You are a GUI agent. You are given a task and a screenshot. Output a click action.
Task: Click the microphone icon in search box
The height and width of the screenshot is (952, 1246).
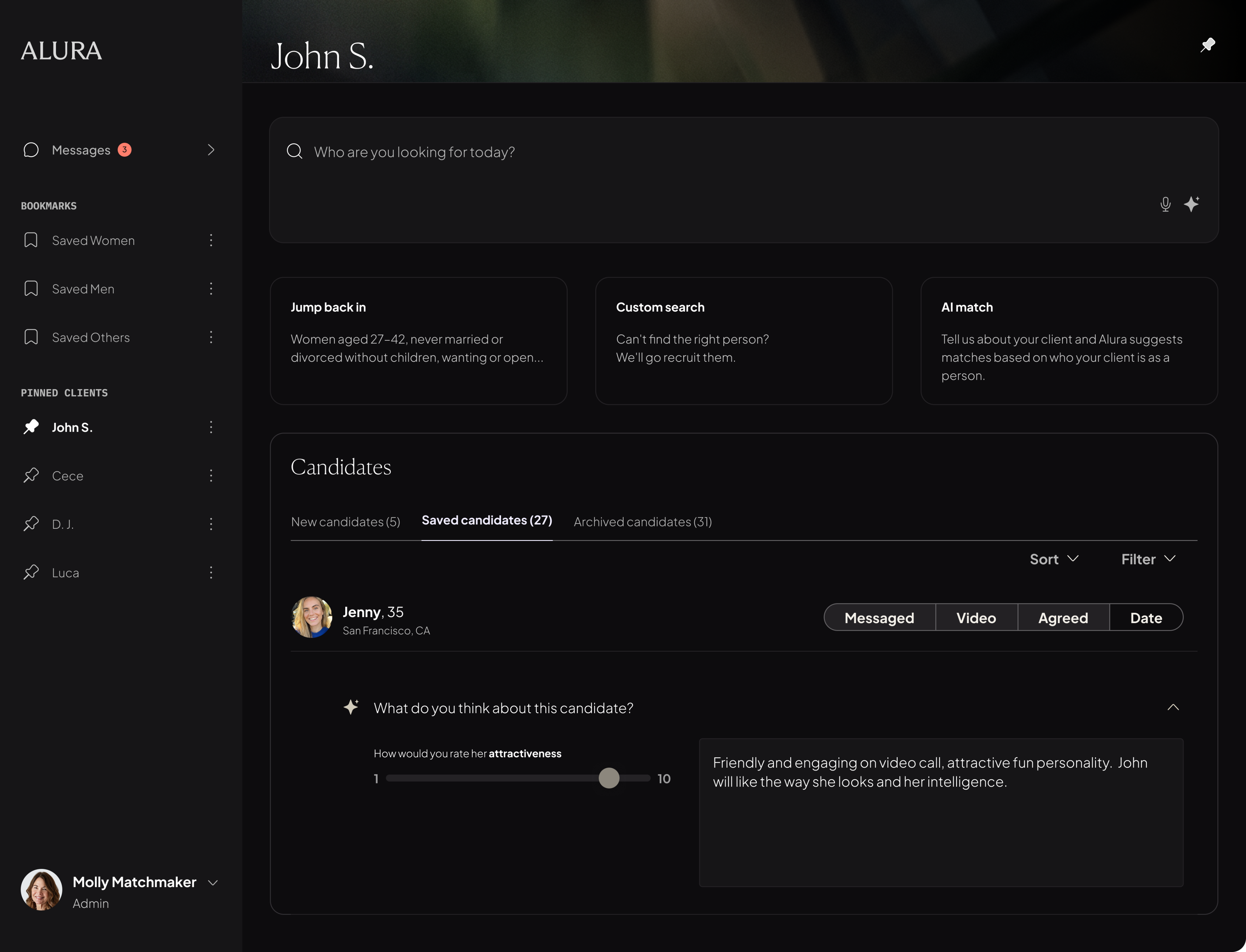point(1165,204)
